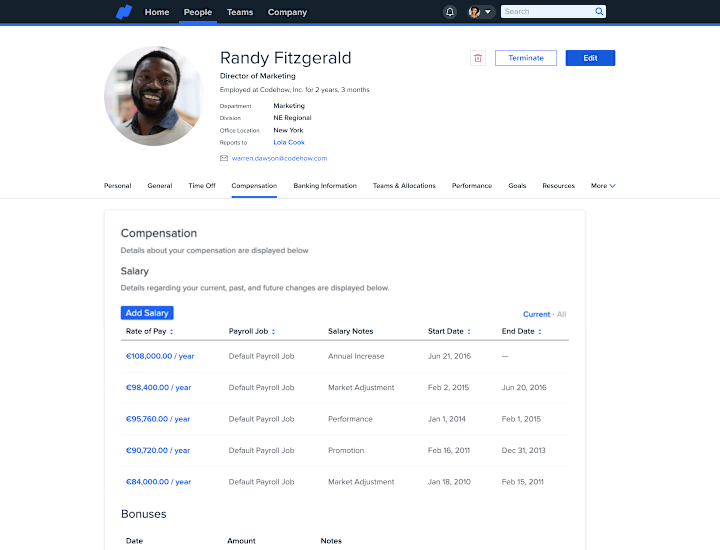Open Company in the top navigation
This screenshot has height=550, width=720.
pyautogui.click(x=287, y=12)
